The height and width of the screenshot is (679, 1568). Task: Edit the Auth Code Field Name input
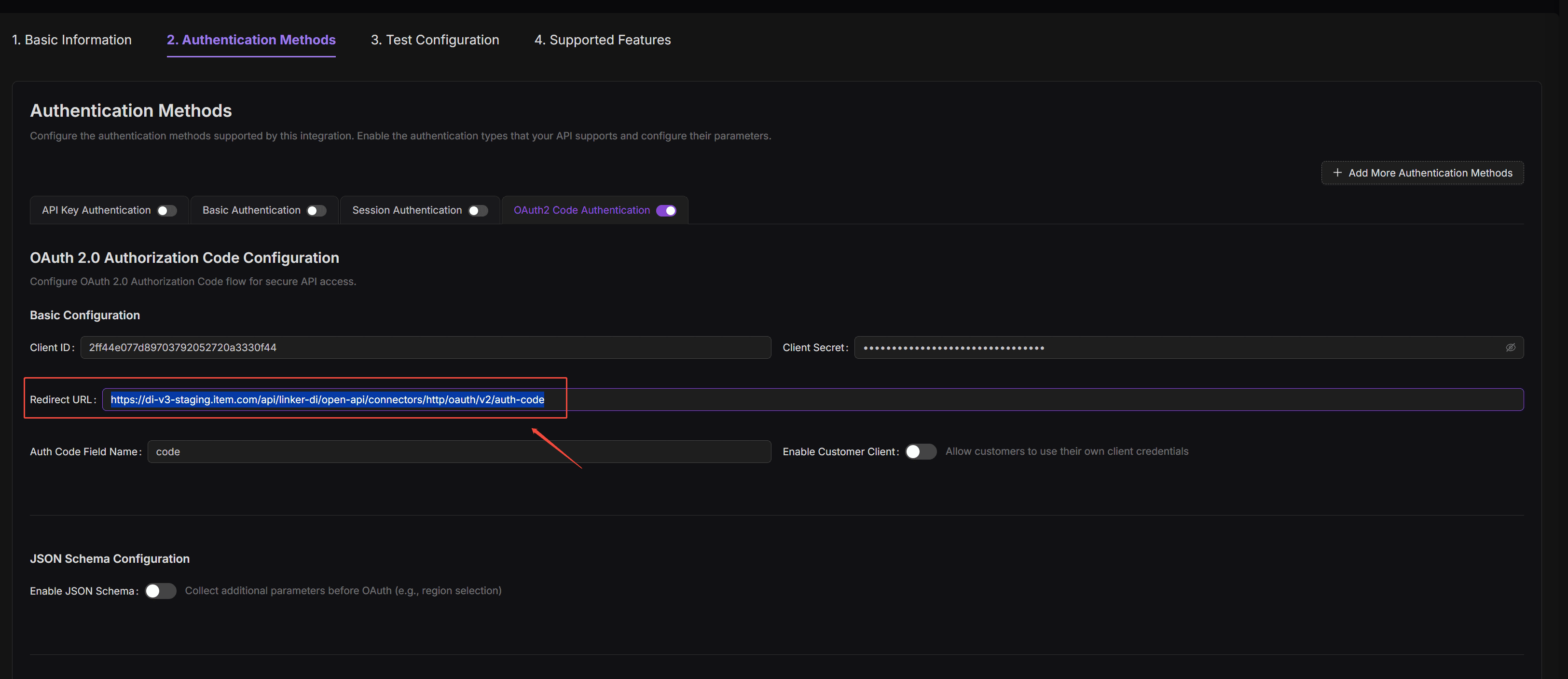click(459, 451)
